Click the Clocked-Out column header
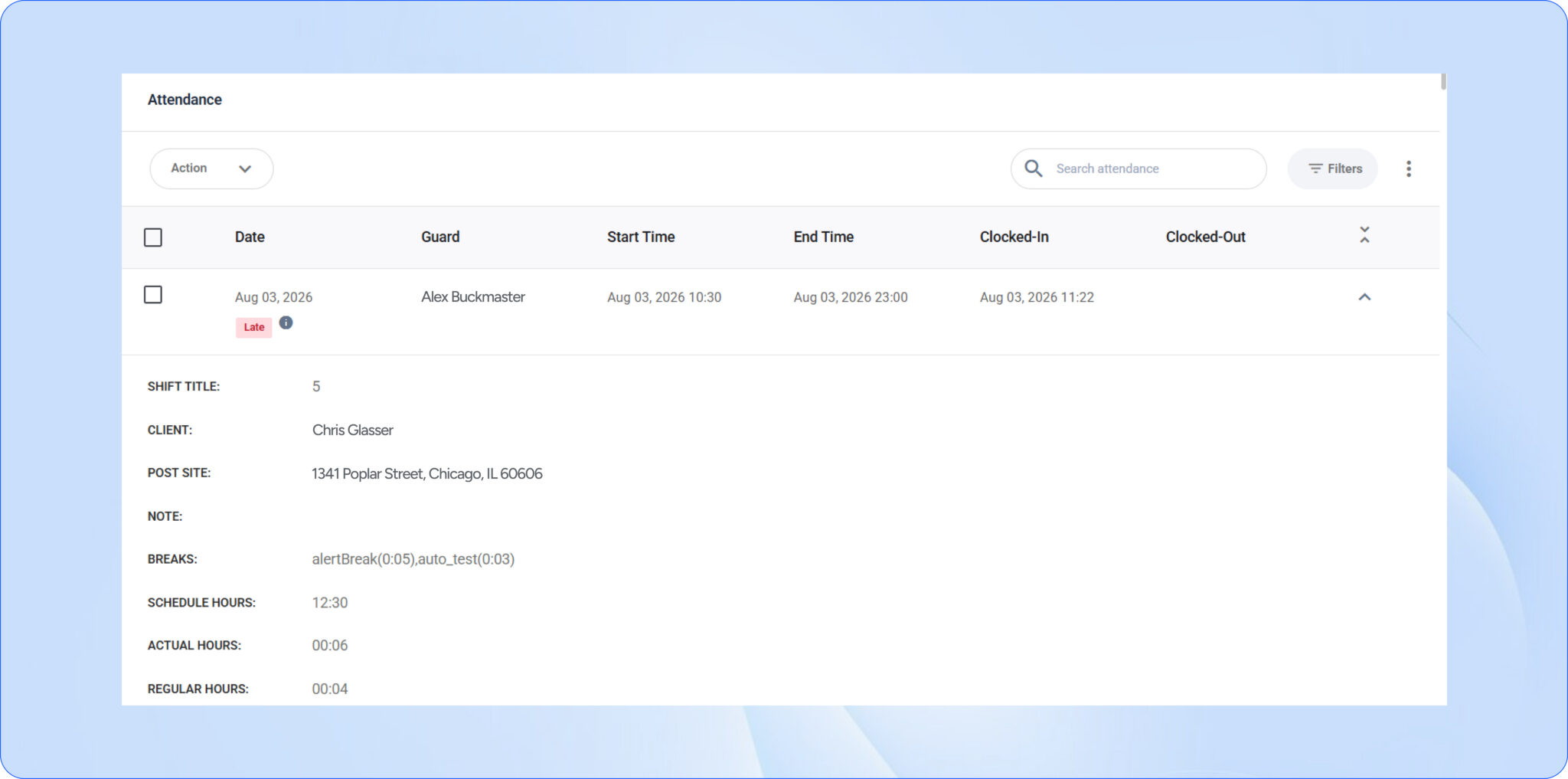This screenshot has height=779, width=1568. (1205, 237)
